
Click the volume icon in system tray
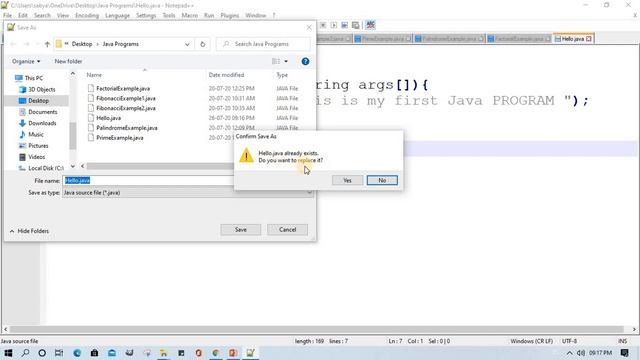tap(581, 353)
